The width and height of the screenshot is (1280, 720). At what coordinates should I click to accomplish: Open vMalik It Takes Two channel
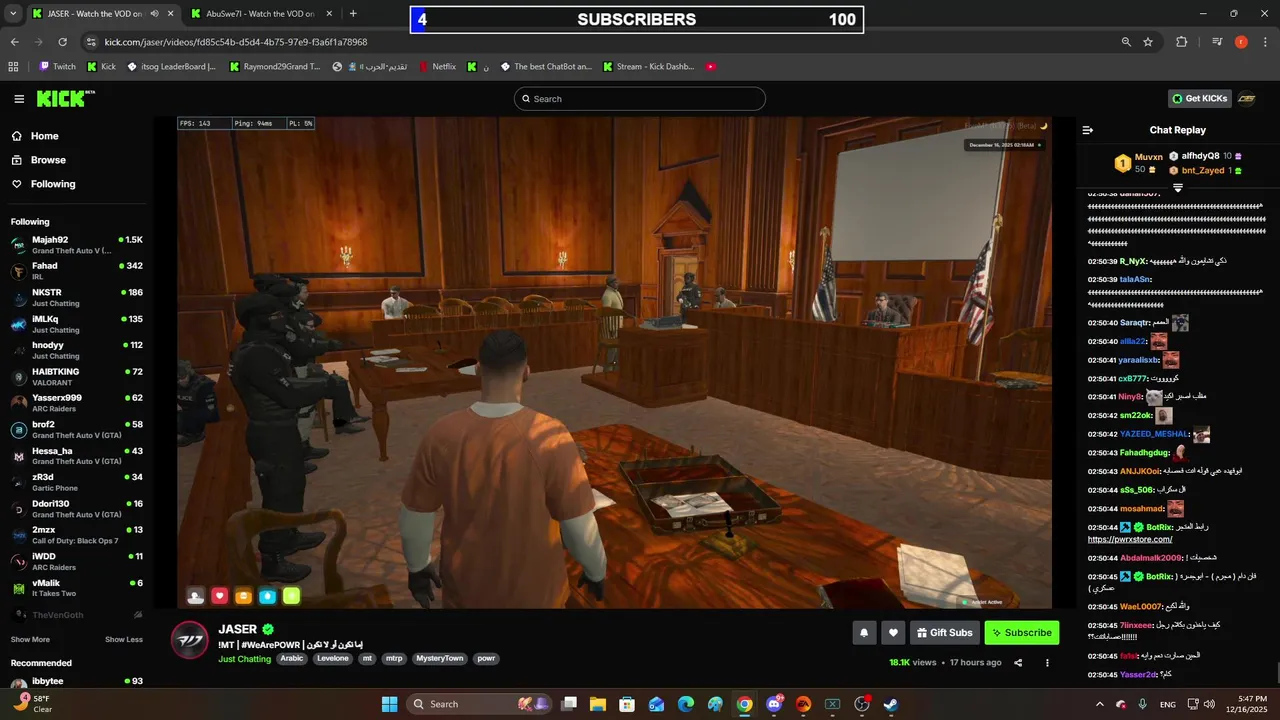pos(77,588)
